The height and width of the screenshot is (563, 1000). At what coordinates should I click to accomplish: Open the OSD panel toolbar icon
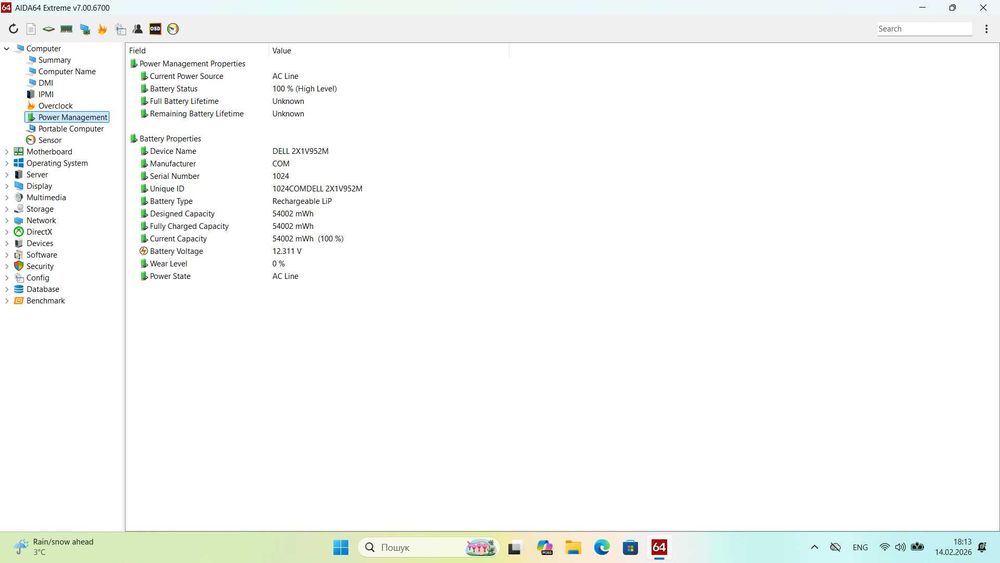point(155,29)
